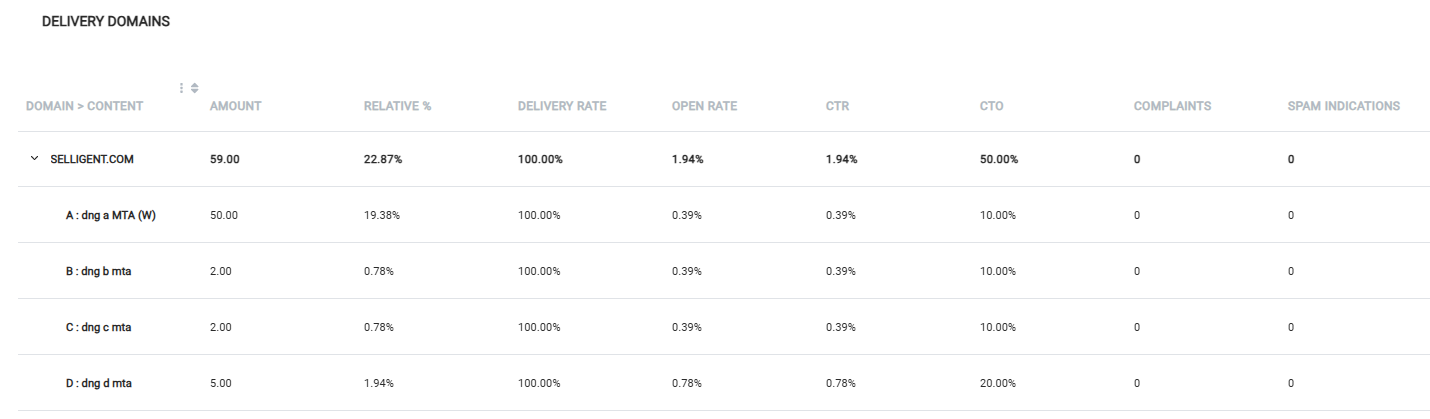Click the sort arrows icon
The height and width of the screenshot is (419, 1430).
pyautogui.click(x=193, y=88)
